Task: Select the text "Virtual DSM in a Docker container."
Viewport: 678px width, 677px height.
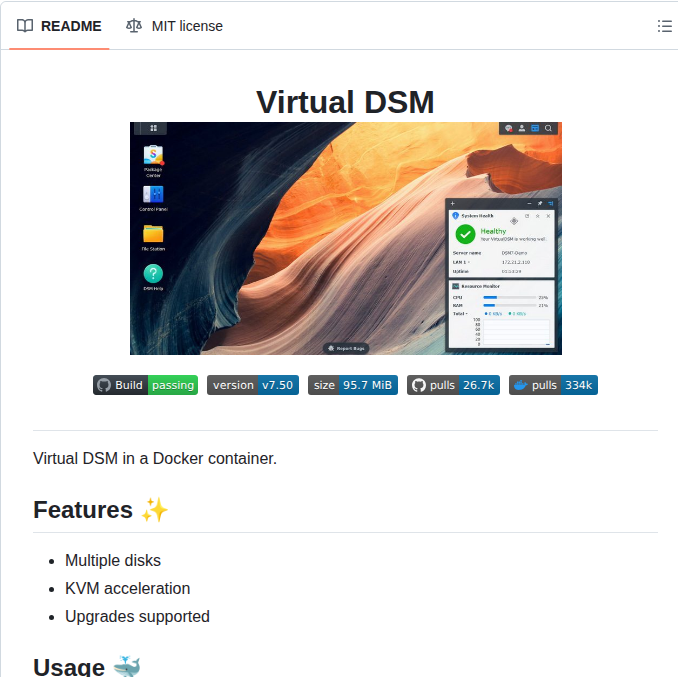Action: pos(155,458)
